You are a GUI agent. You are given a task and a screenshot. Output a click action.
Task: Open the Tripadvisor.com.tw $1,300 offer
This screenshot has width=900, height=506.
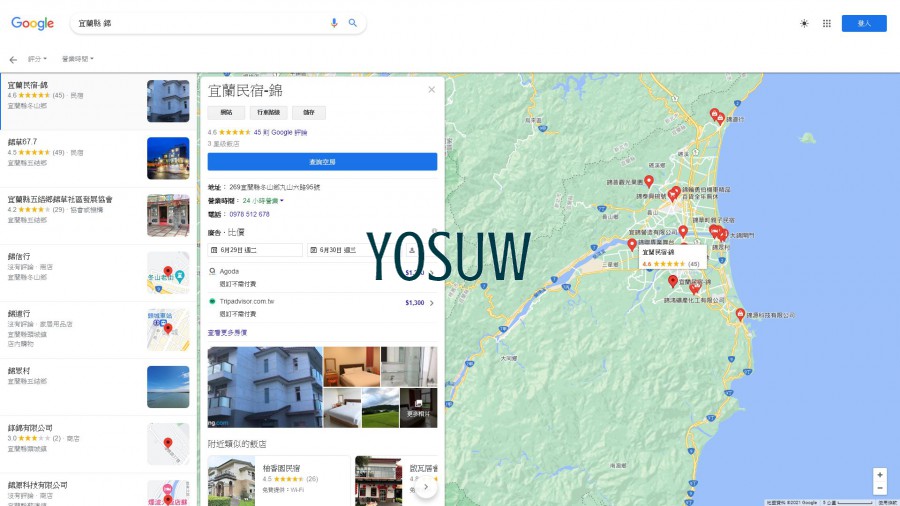point(322,308)
